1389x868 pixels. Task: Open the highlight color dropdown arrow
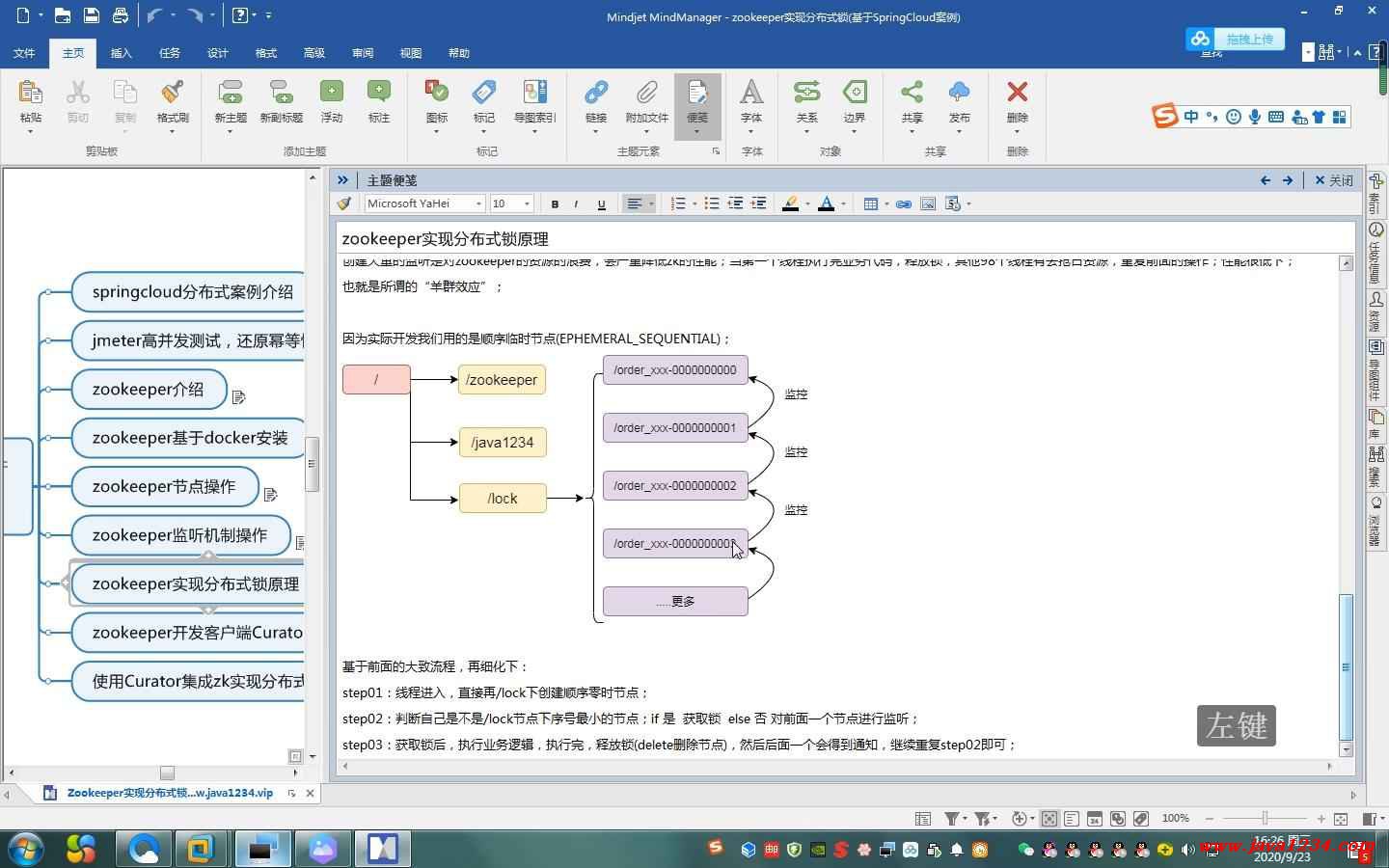tap(806, 203)
